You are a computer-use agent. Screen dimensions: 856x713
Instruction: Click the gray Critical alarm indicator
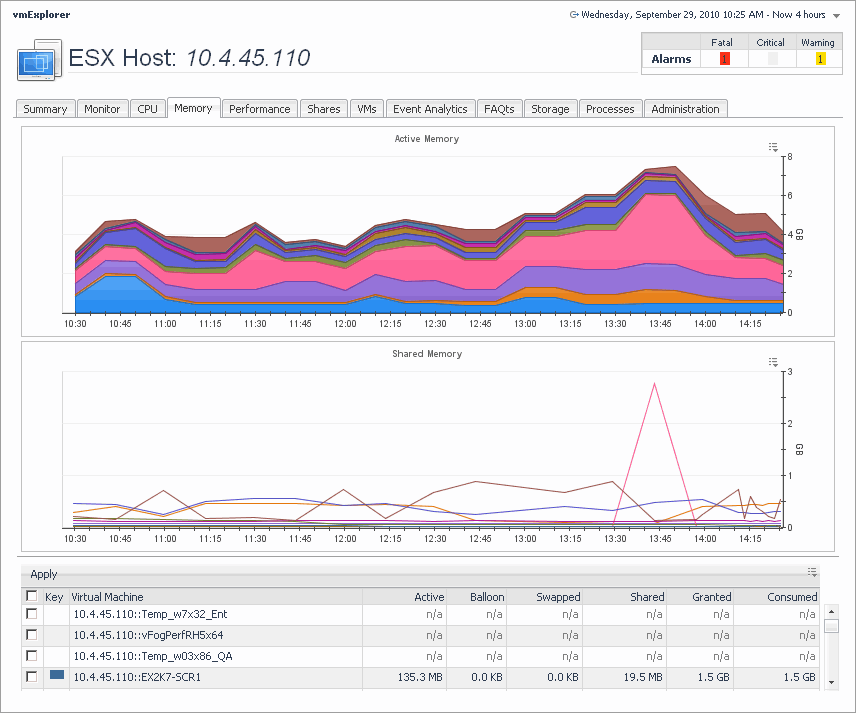click(x=771, y=59)
